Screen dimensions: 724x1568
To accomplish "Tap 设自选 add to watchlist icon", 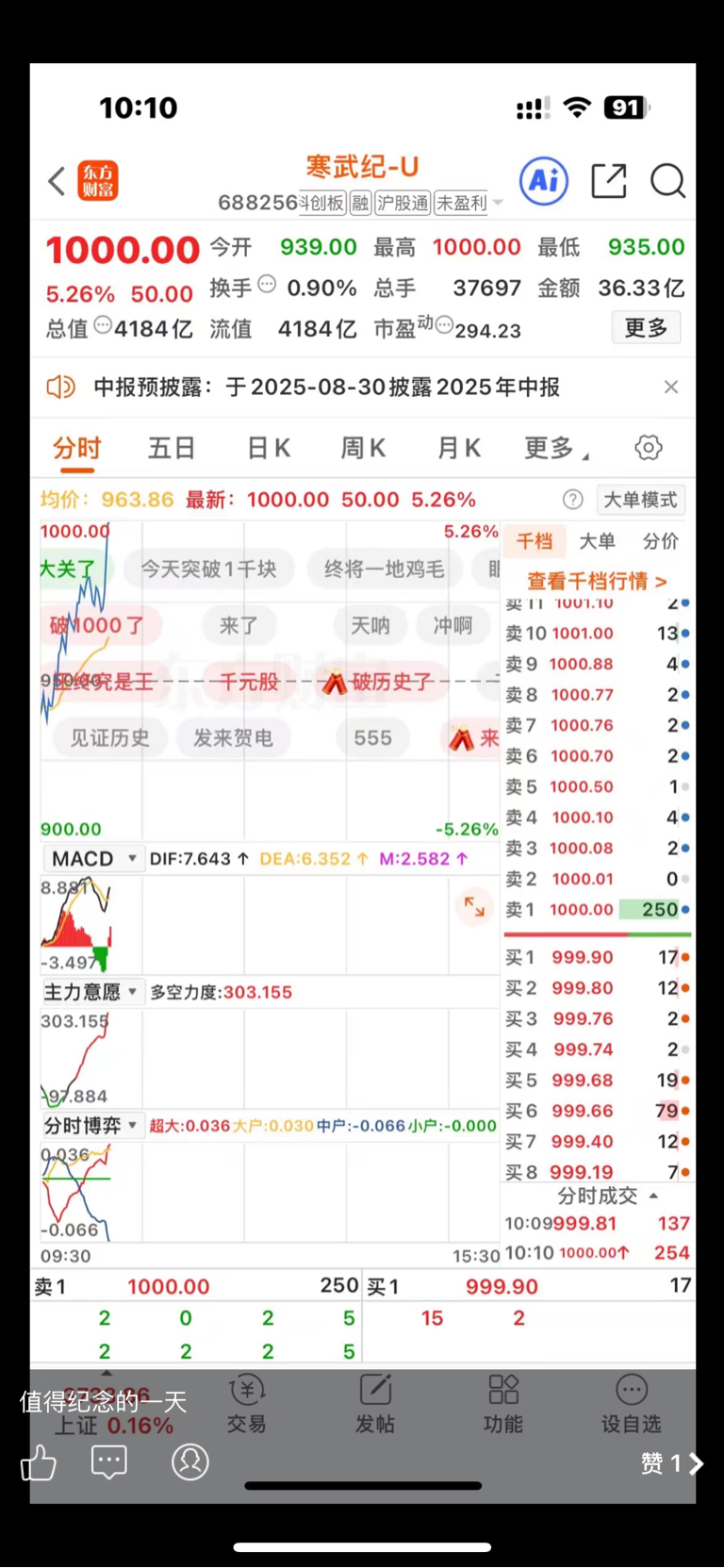I will tap(632, 1404).
